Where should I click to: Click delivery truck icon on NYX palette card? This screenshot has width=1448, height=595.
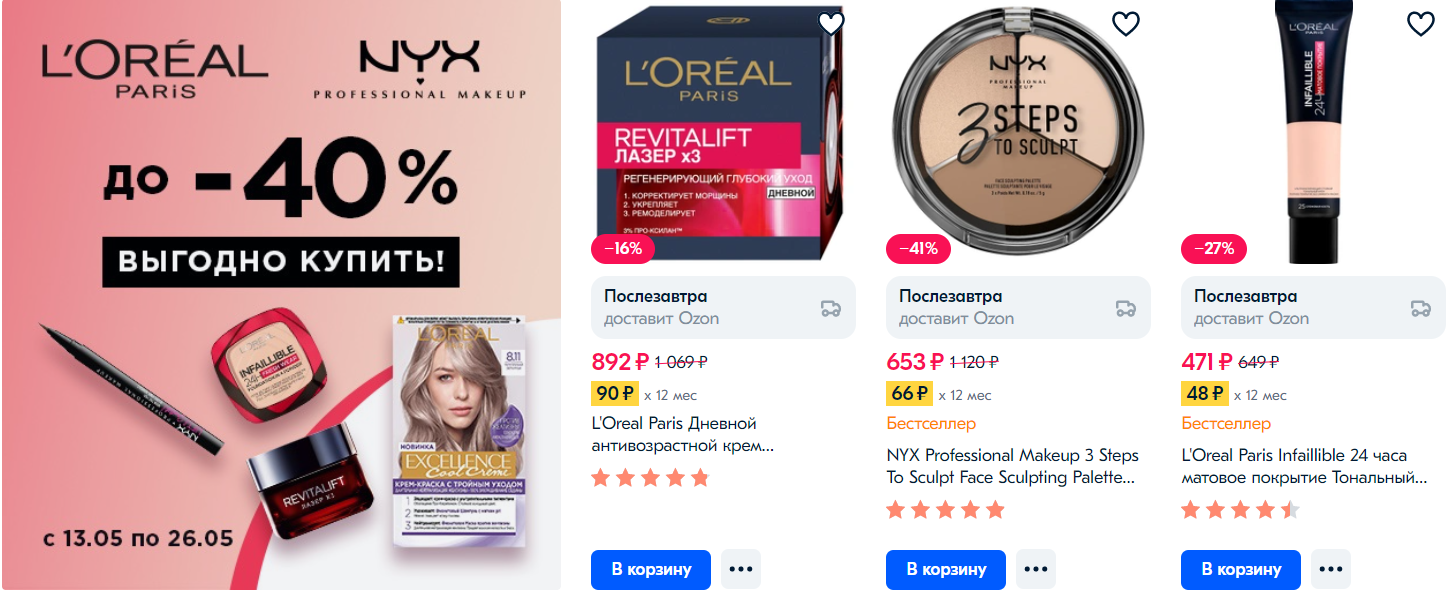pos(1126,308)
